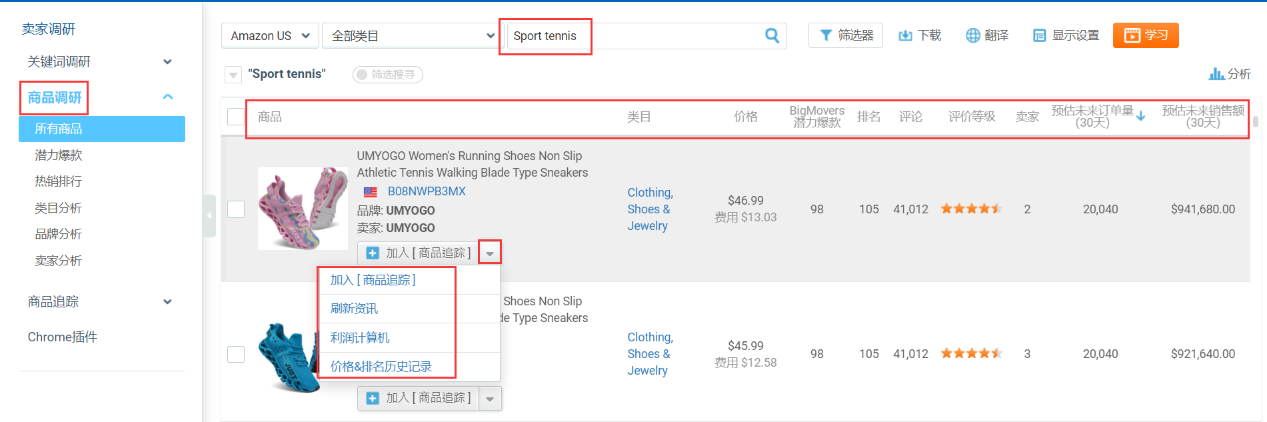Open the 分析 bar chart icon
The image size is (1267, 422).
(1229, 74)
